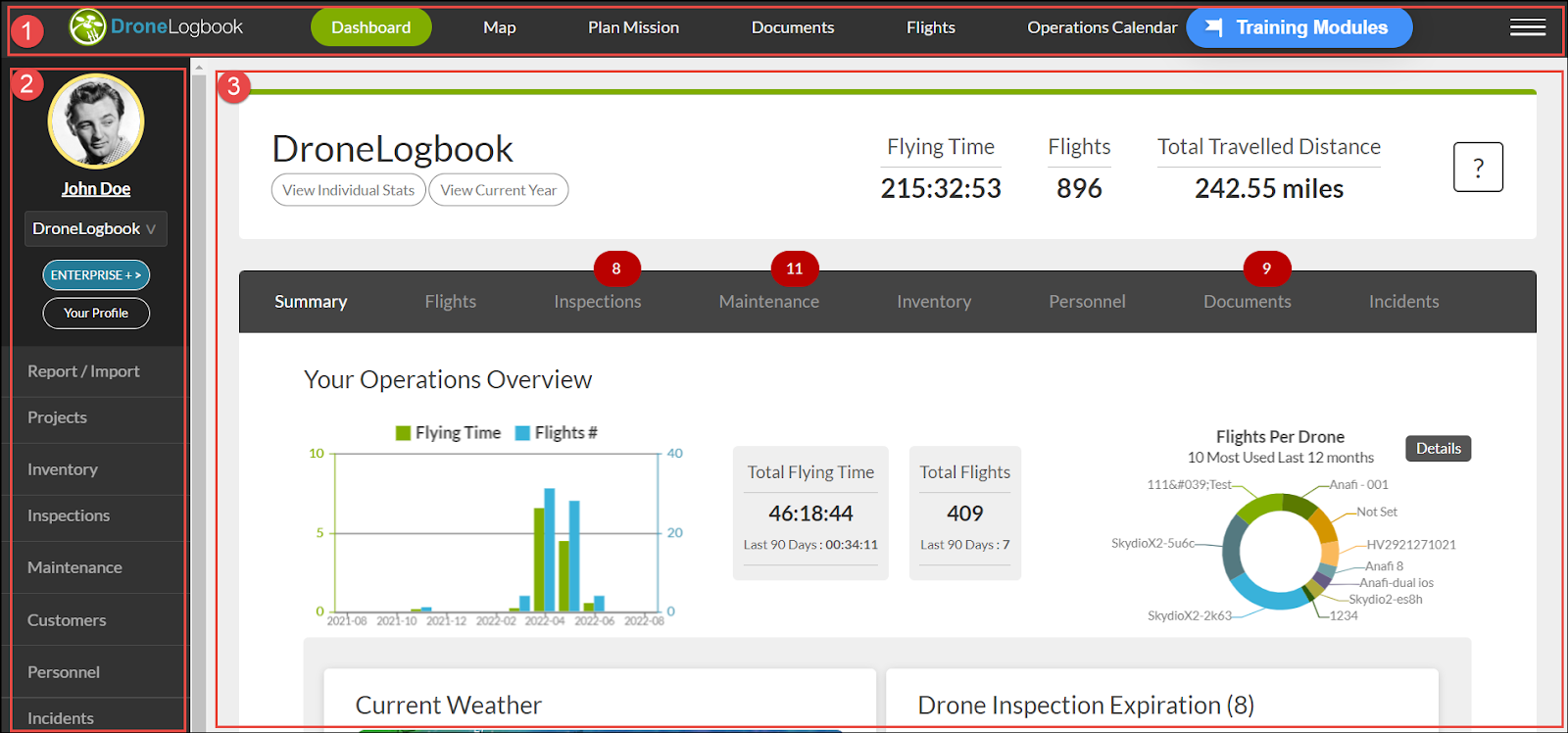Open Documents in the top navigation bar
1568x733 pixels.
pyautogui.click(x=793, y=27)
